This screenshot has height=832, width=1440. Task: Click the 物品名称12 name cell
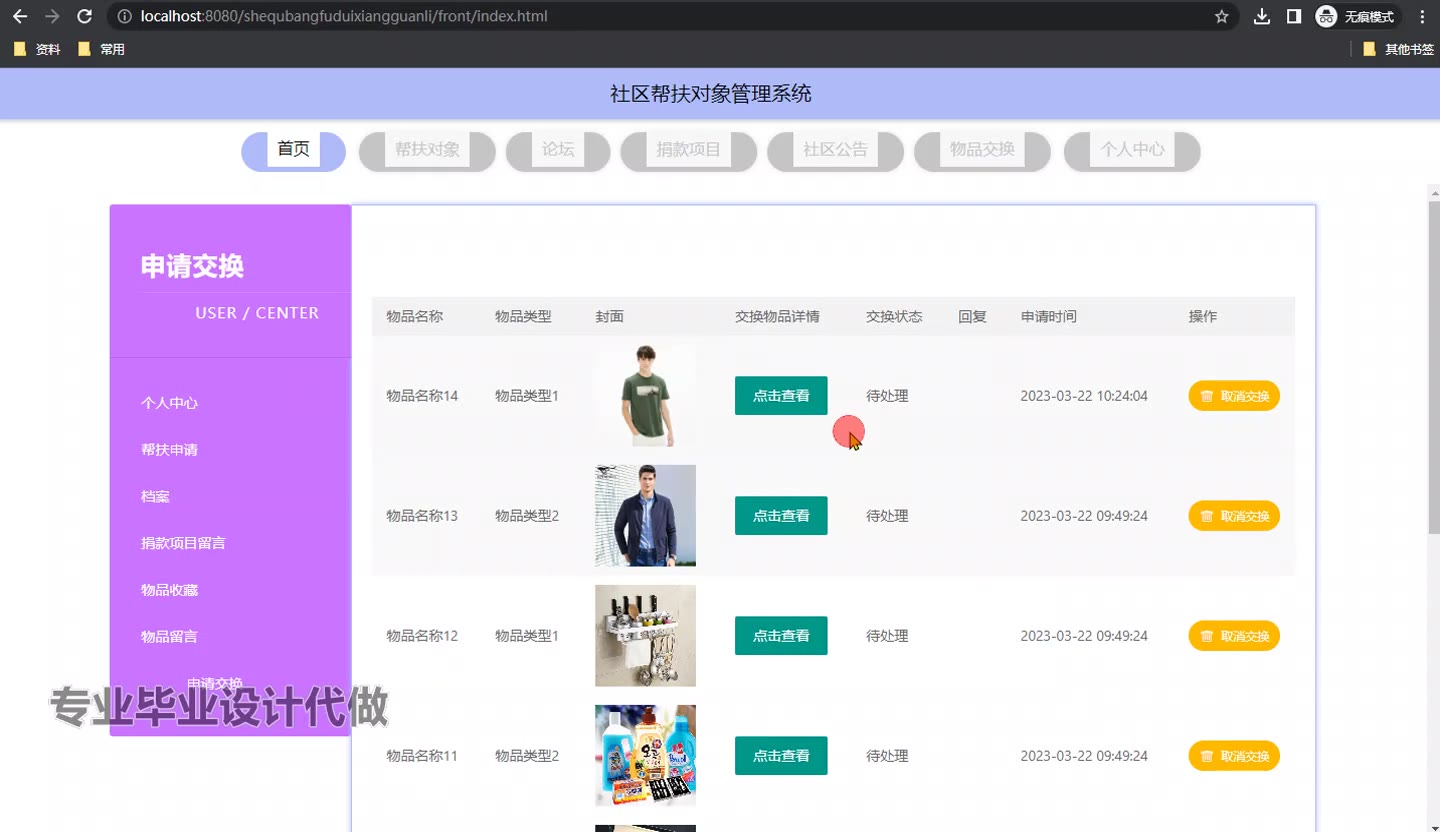tap(422, 636)
